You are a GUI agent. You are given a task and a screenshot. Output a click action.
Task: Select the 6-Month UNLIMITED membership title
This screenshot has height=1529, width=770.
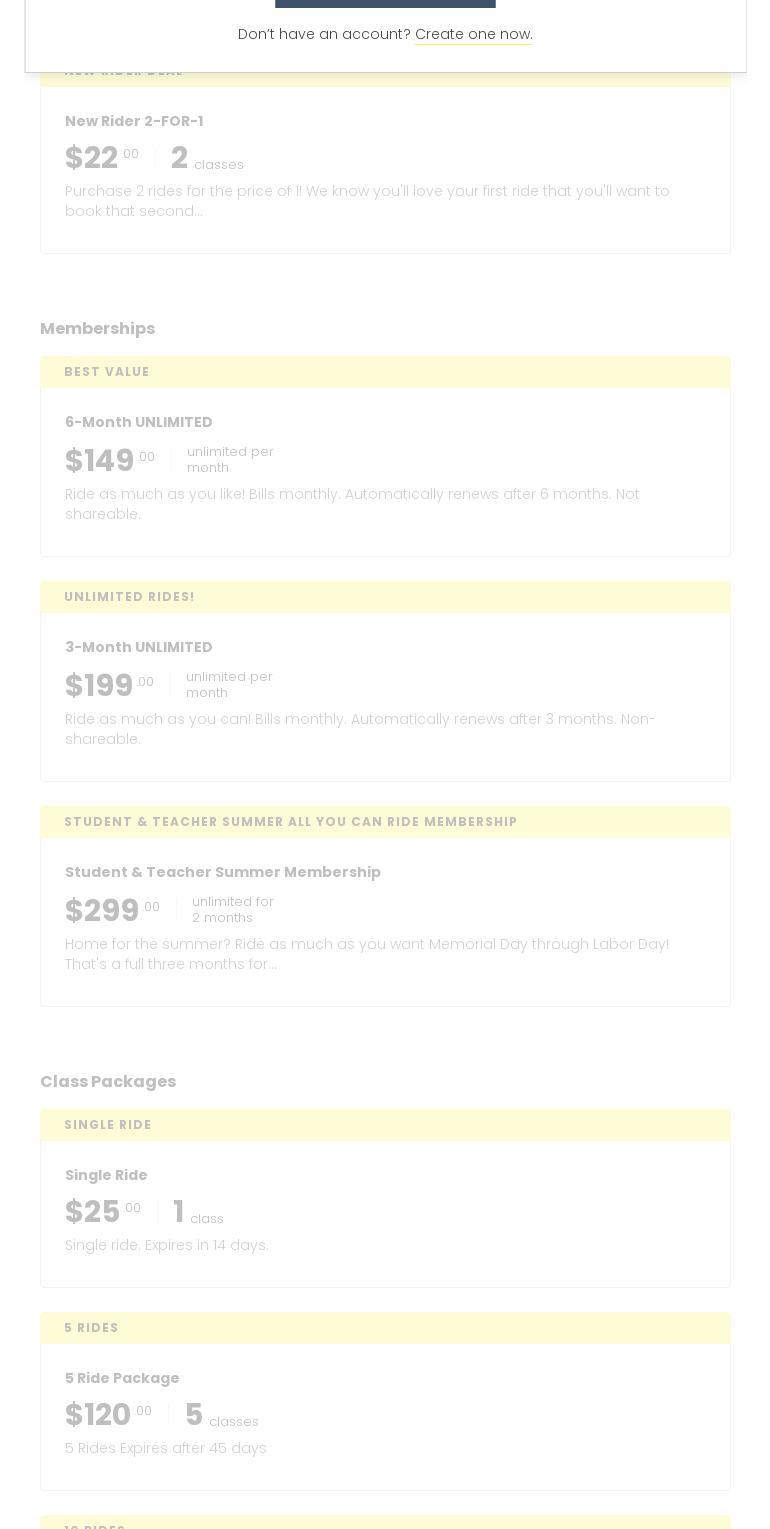[x=138, y=422]
